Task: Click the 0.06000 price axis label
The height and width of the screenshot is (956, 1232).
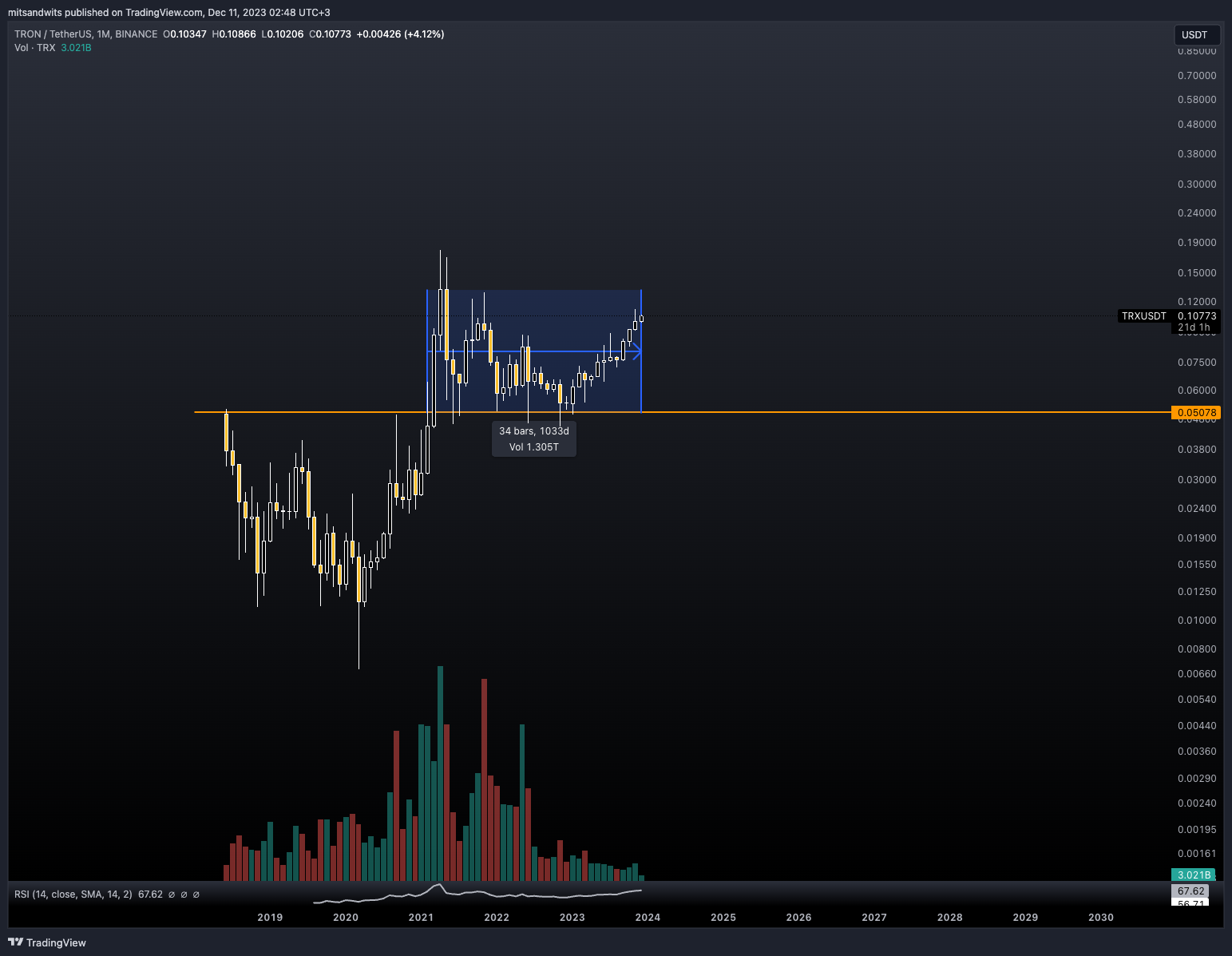Action: click(x=1197, y=391)
